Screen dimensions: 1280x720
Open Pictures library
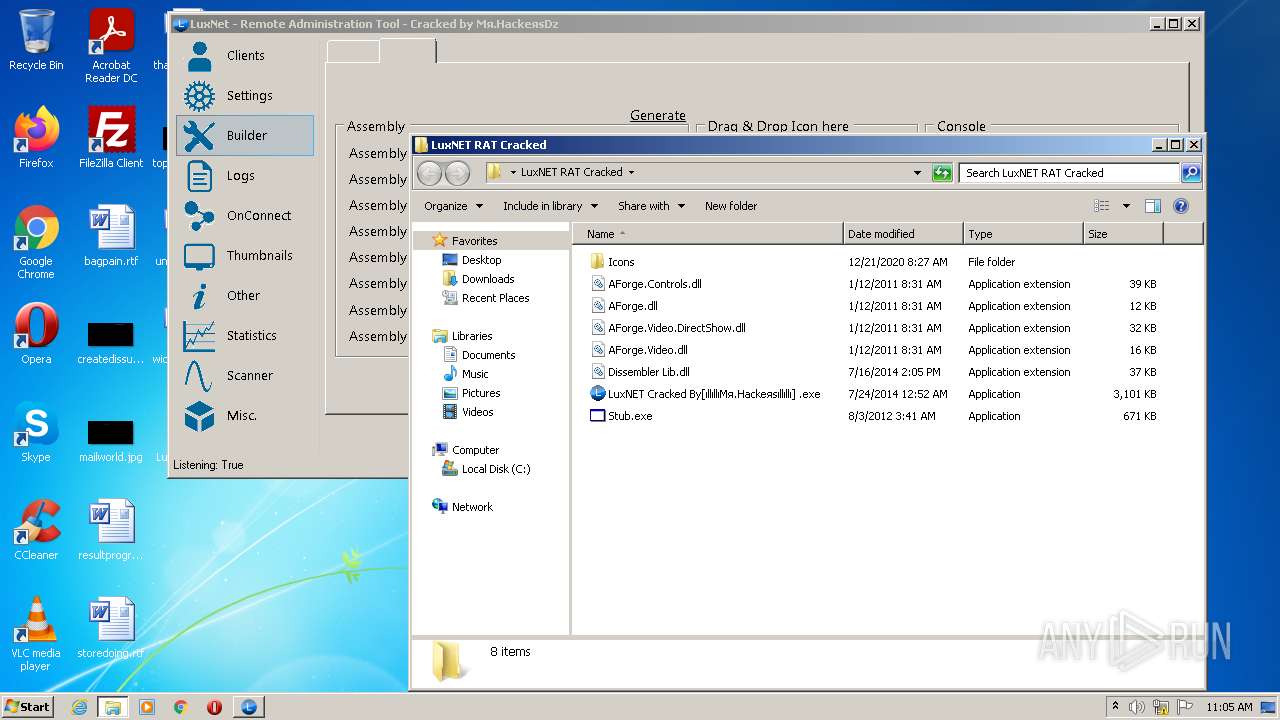tap(481, 393)
